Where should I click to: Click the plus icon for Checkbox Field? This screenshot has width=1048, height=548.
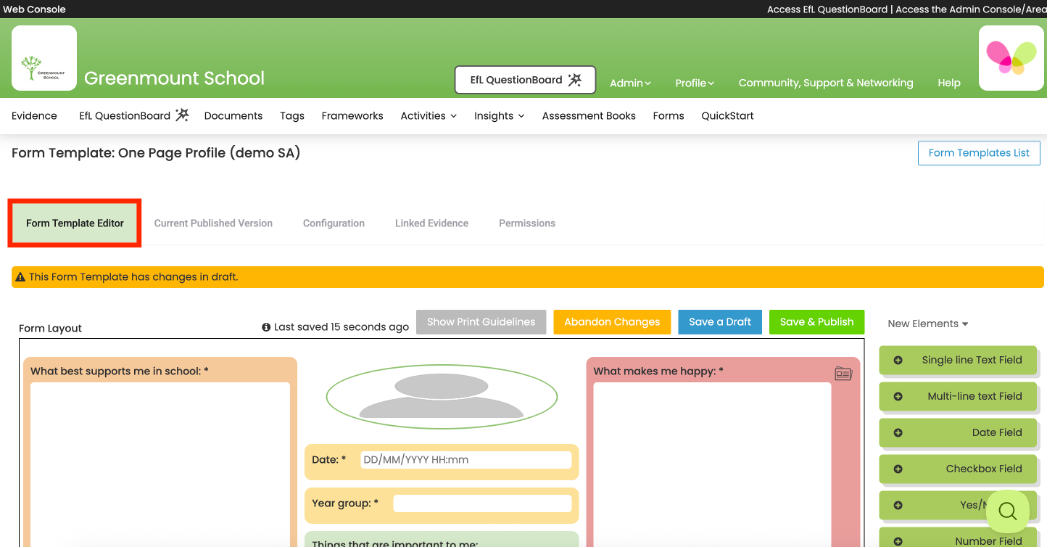point(898,468)
